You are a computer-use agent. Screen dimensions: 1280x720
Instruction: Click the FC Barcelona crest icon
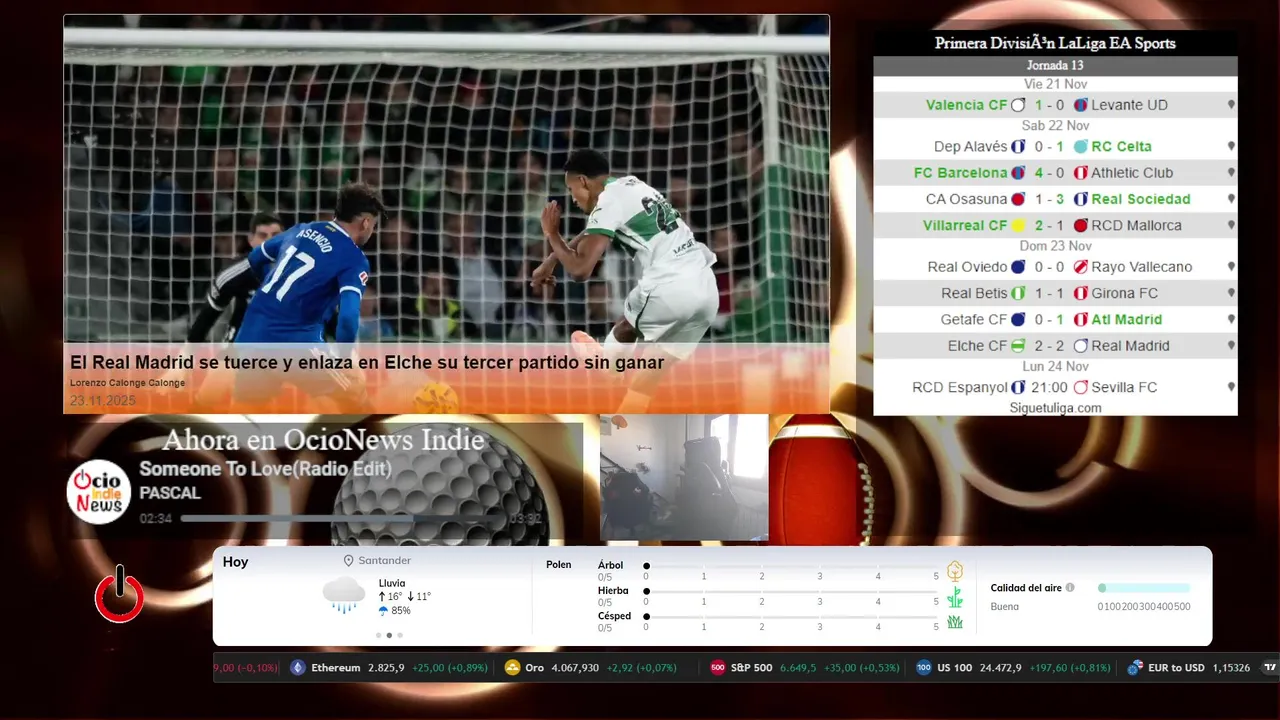click(1018, 173)
